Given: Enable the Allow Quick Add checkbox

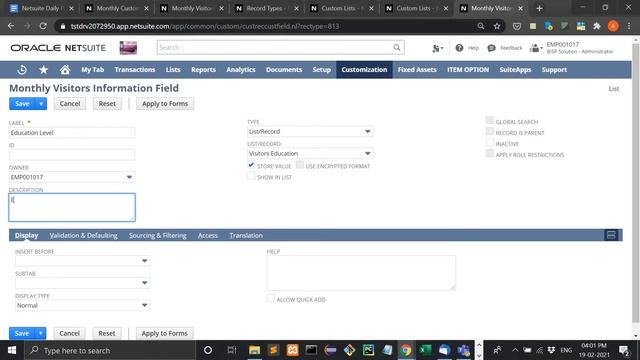Looking at the screenshot, I should click(x=271, y=298).
